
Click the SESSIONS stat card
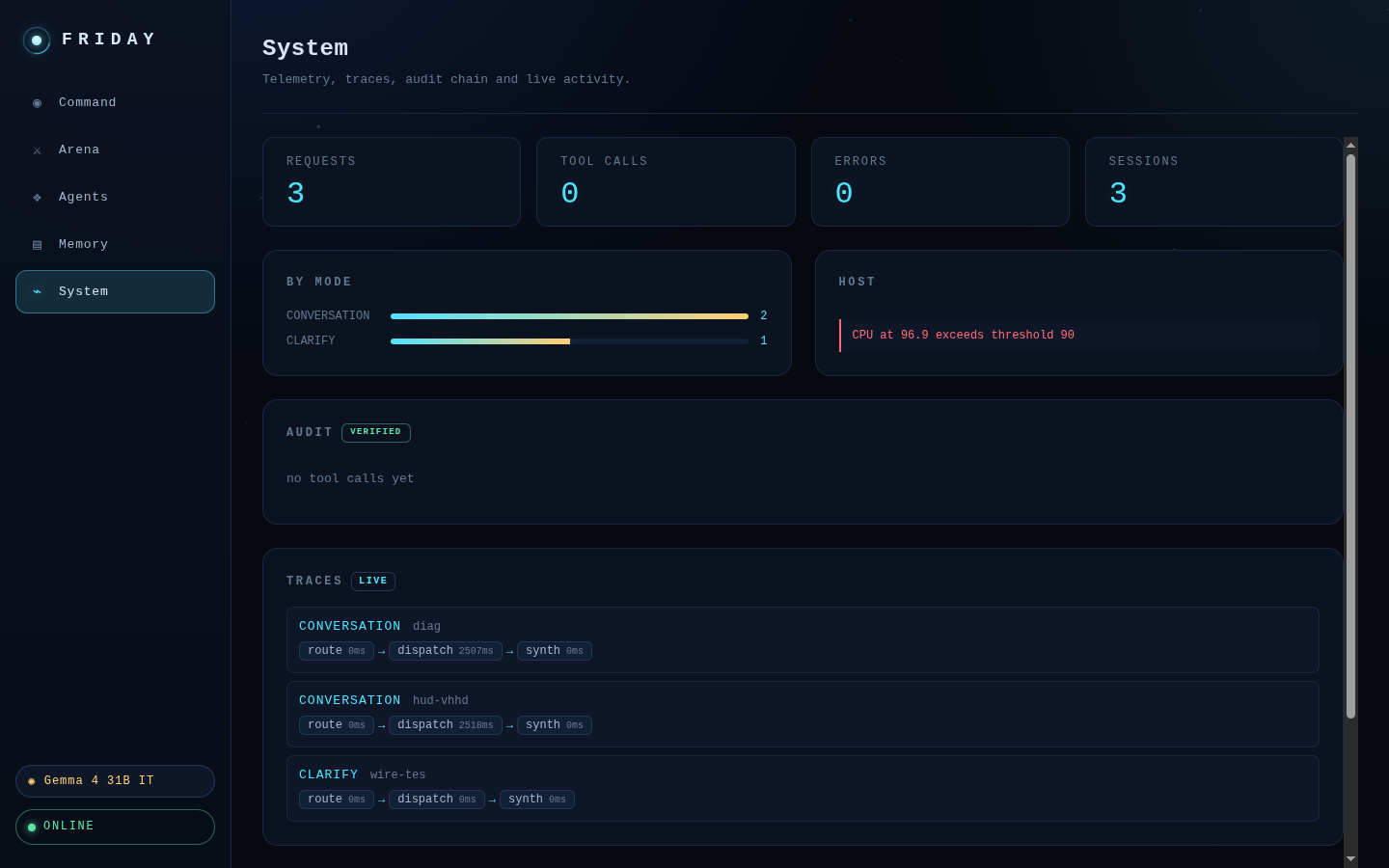point(1214,181)
